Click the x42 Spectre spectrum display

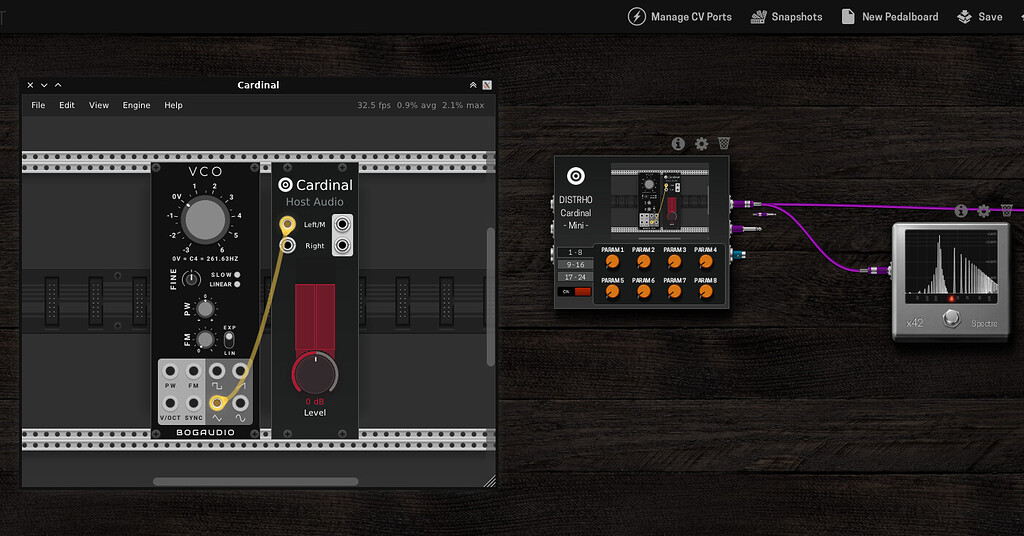pyautogui.click(x=952, y=266)
